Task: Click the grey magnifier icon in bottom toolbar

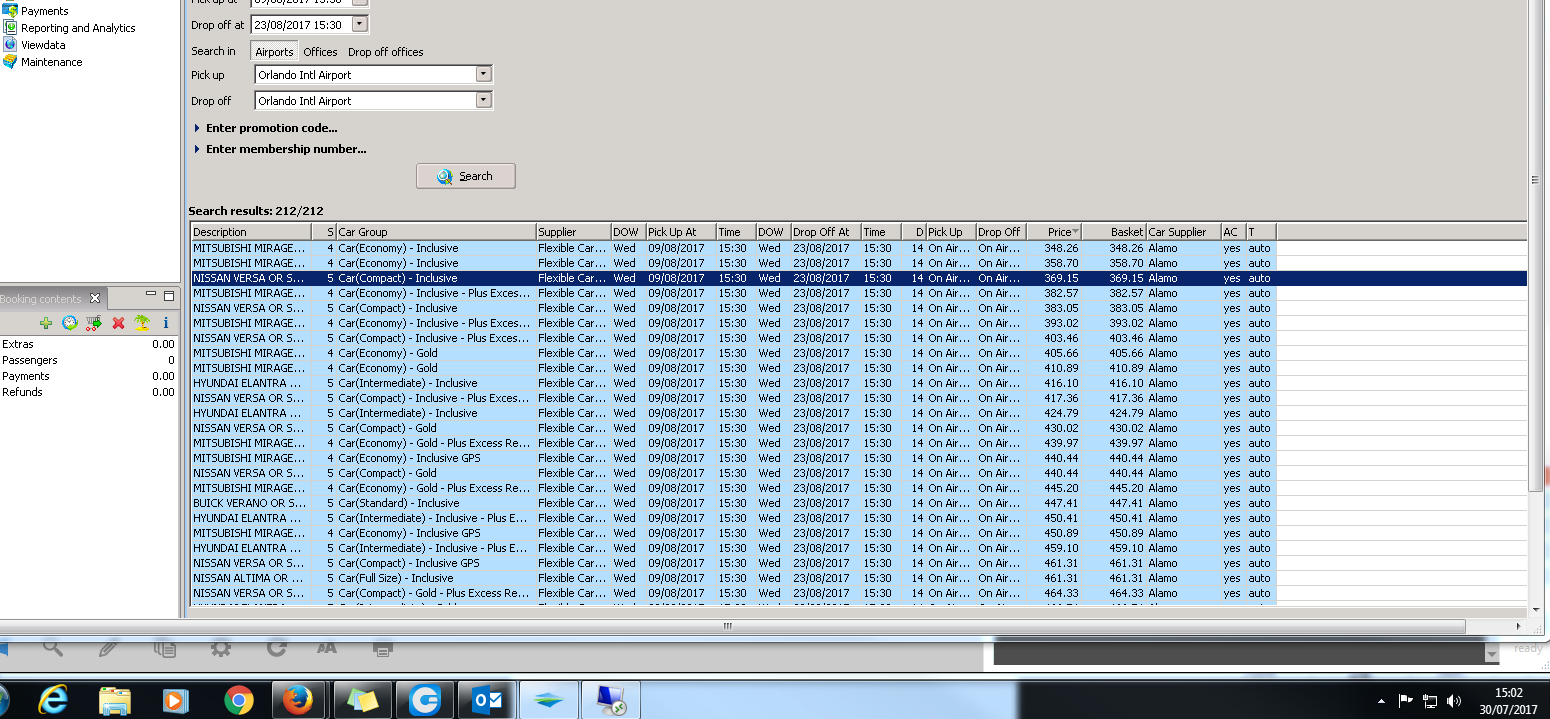Action: [53, 648]
